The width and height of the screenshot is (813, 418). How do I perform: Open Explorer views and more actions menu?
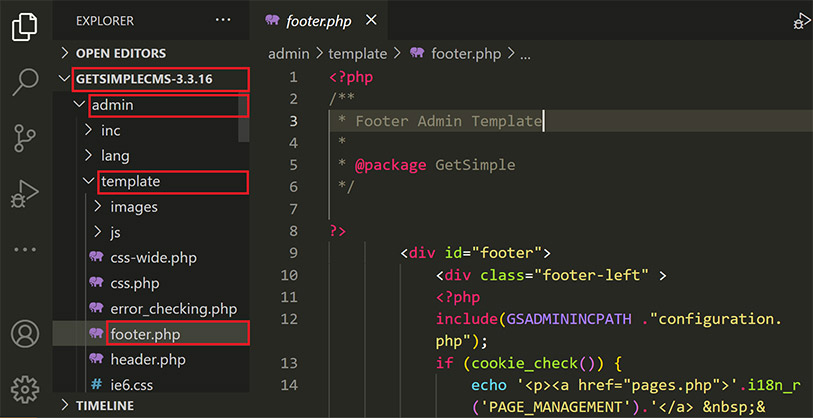pyautogui.click(x=223, y=20)
